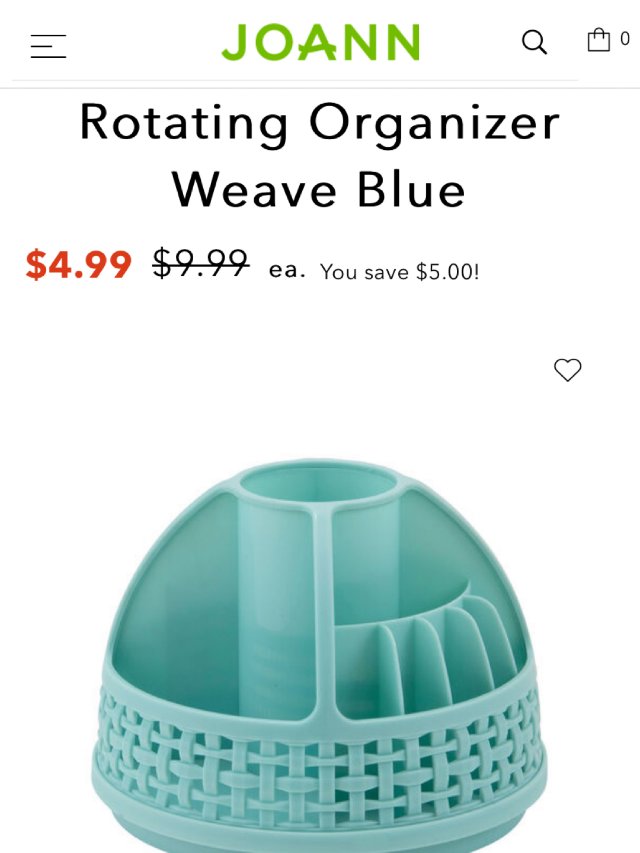Screen dimensions: 640x853
Task: Click the word Organizer in the title
Action: click(435, 125)
